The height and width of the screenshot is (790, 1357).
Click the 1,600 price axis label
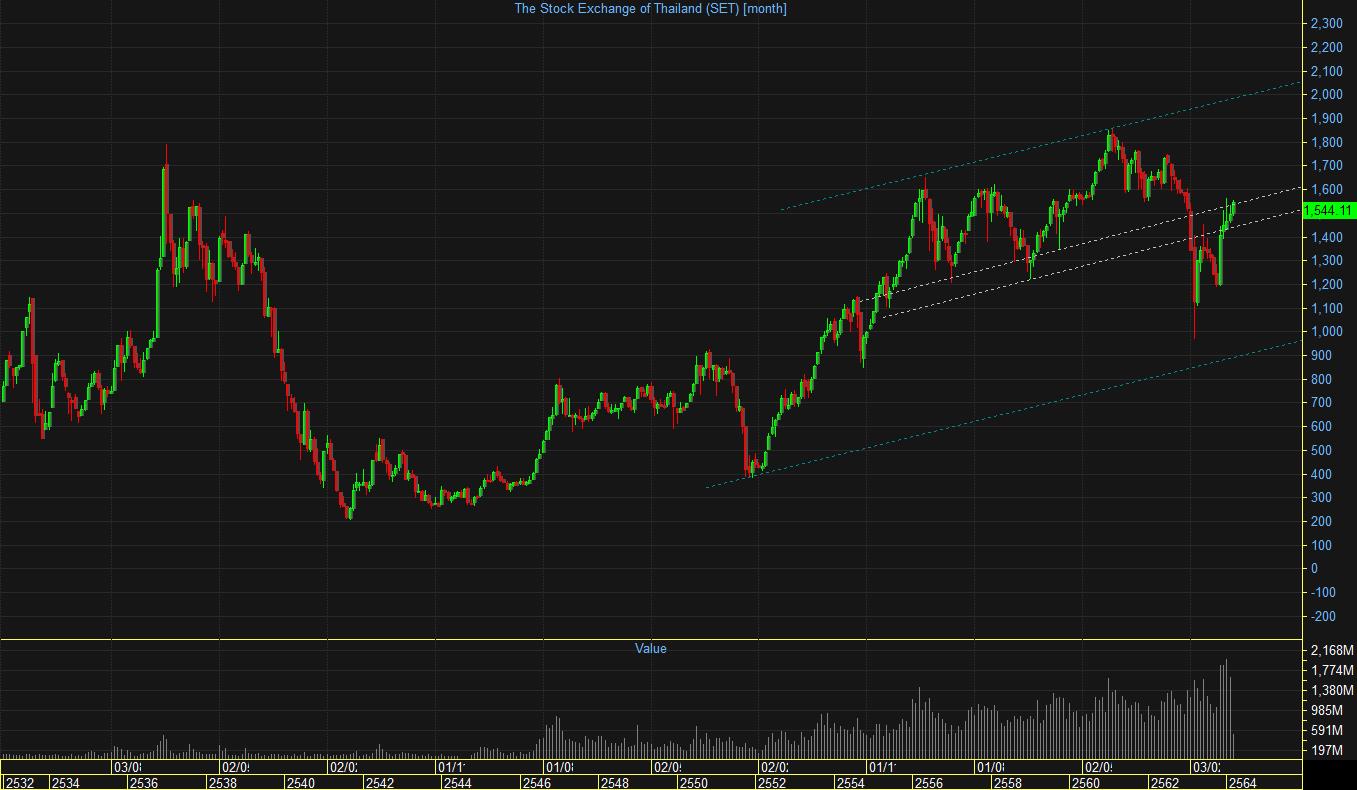pos(1326,189)
